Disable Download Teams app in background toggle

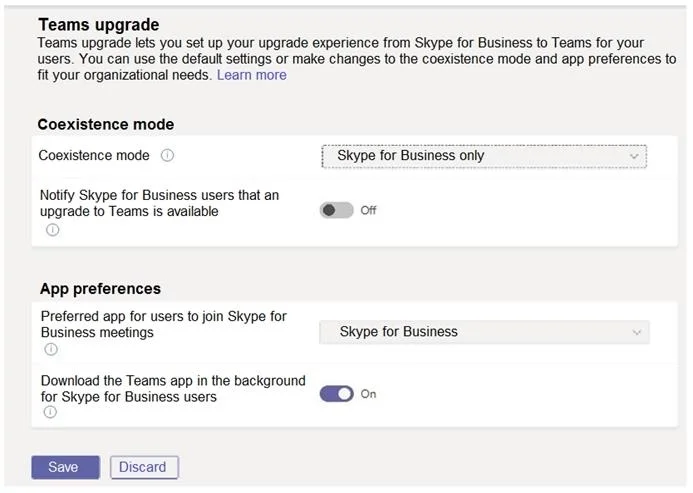click(x=336, y=394)
